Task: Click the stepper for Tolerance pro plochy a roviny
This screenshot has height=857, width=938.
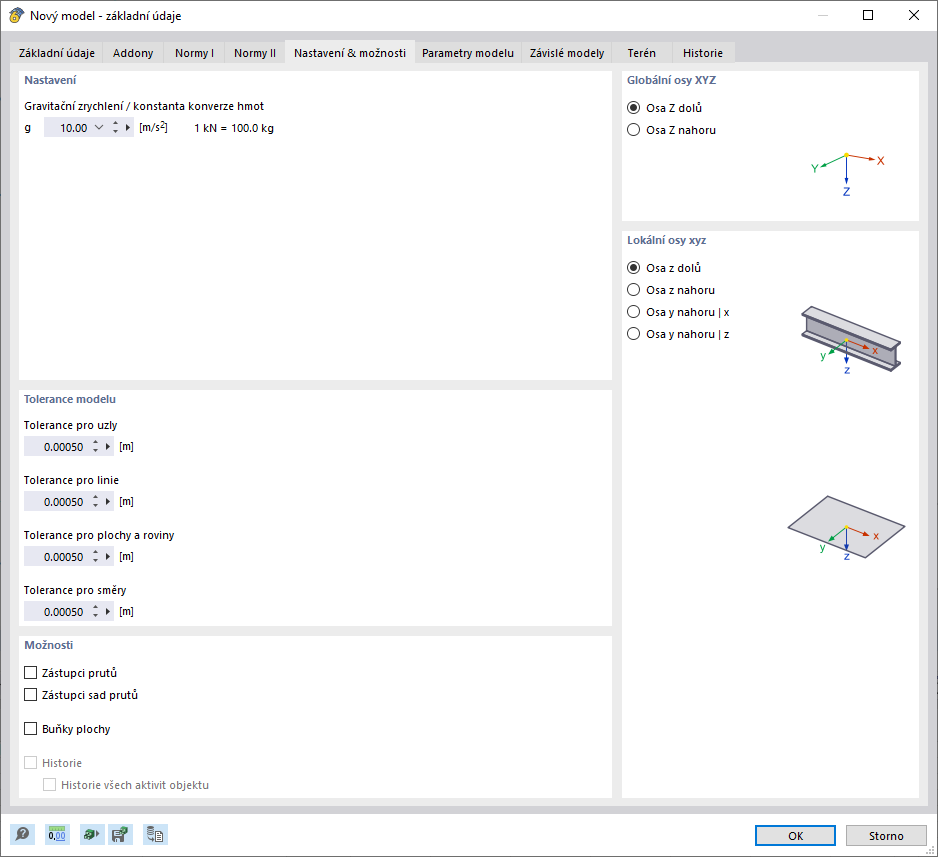Action: point(95,557)
